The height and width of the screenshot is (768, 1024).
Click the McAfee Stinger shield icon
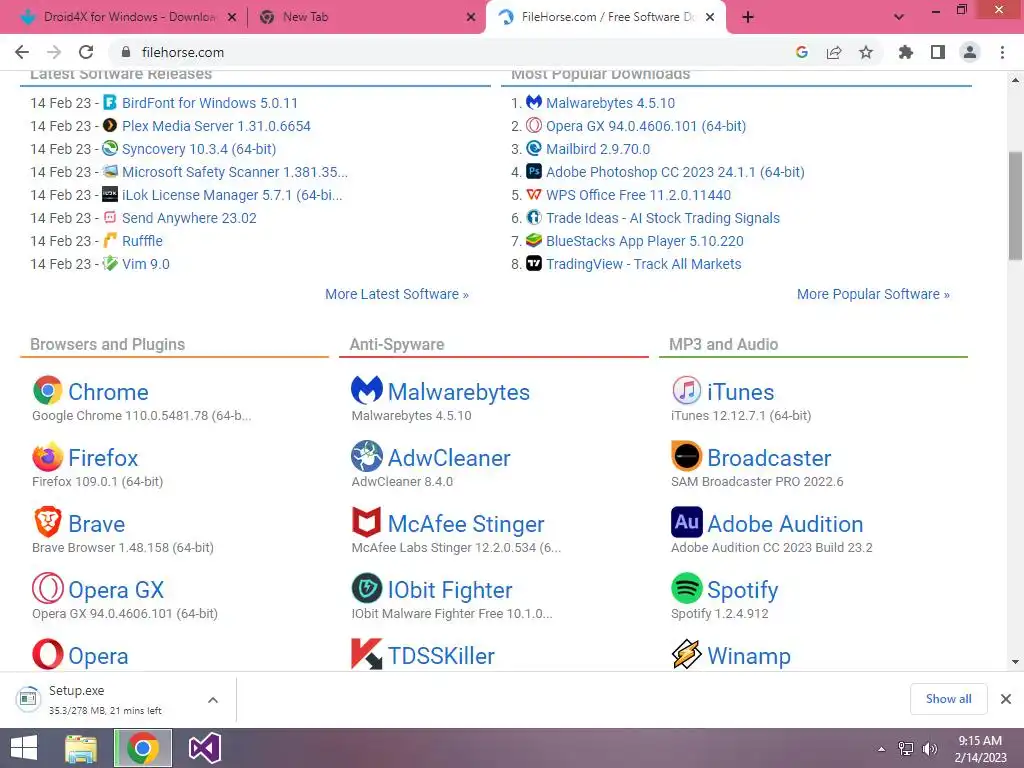coord(366,522)
